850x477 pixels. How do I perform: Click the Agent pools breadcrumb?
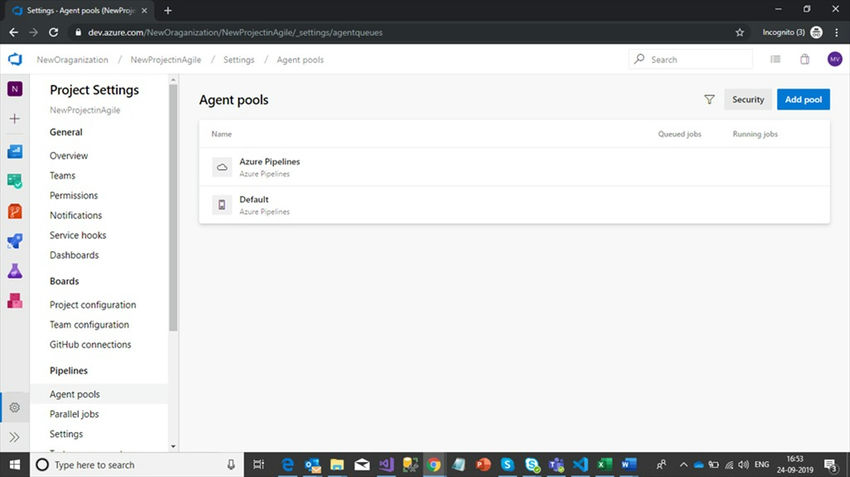coord(300,60)
